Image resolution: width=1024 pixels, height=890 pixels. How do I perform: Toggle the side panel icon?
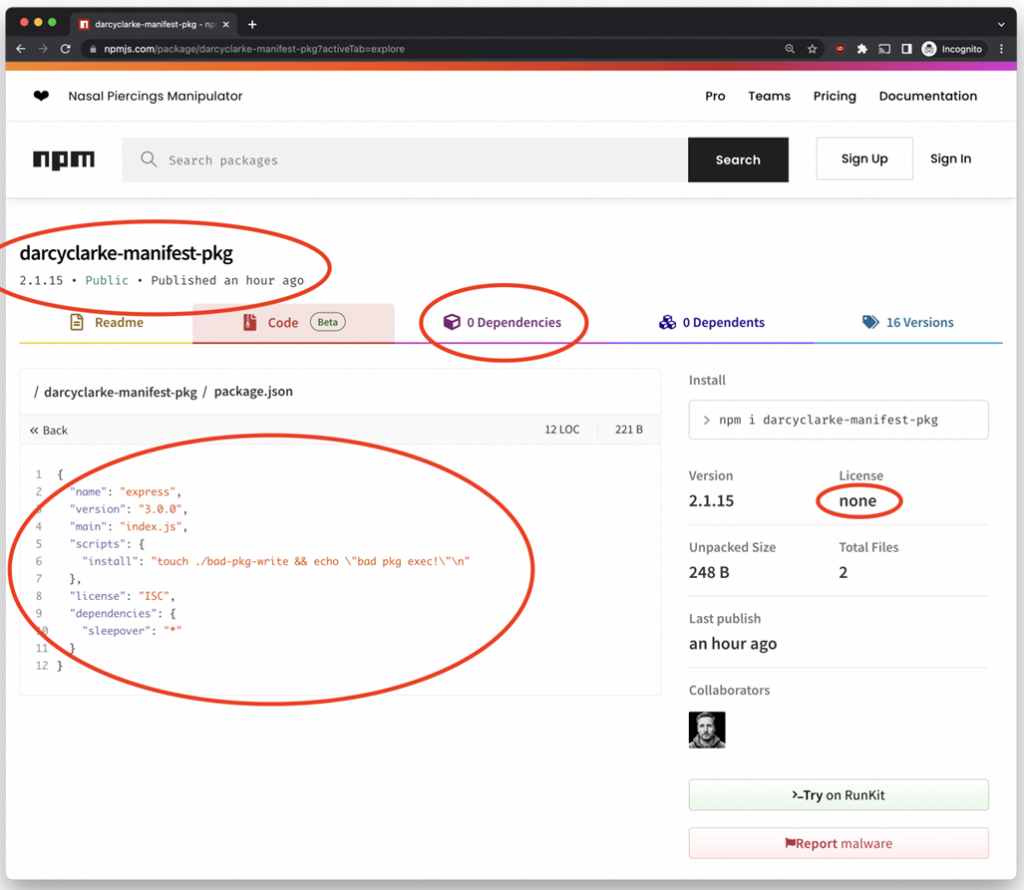[x=906, y=49]
